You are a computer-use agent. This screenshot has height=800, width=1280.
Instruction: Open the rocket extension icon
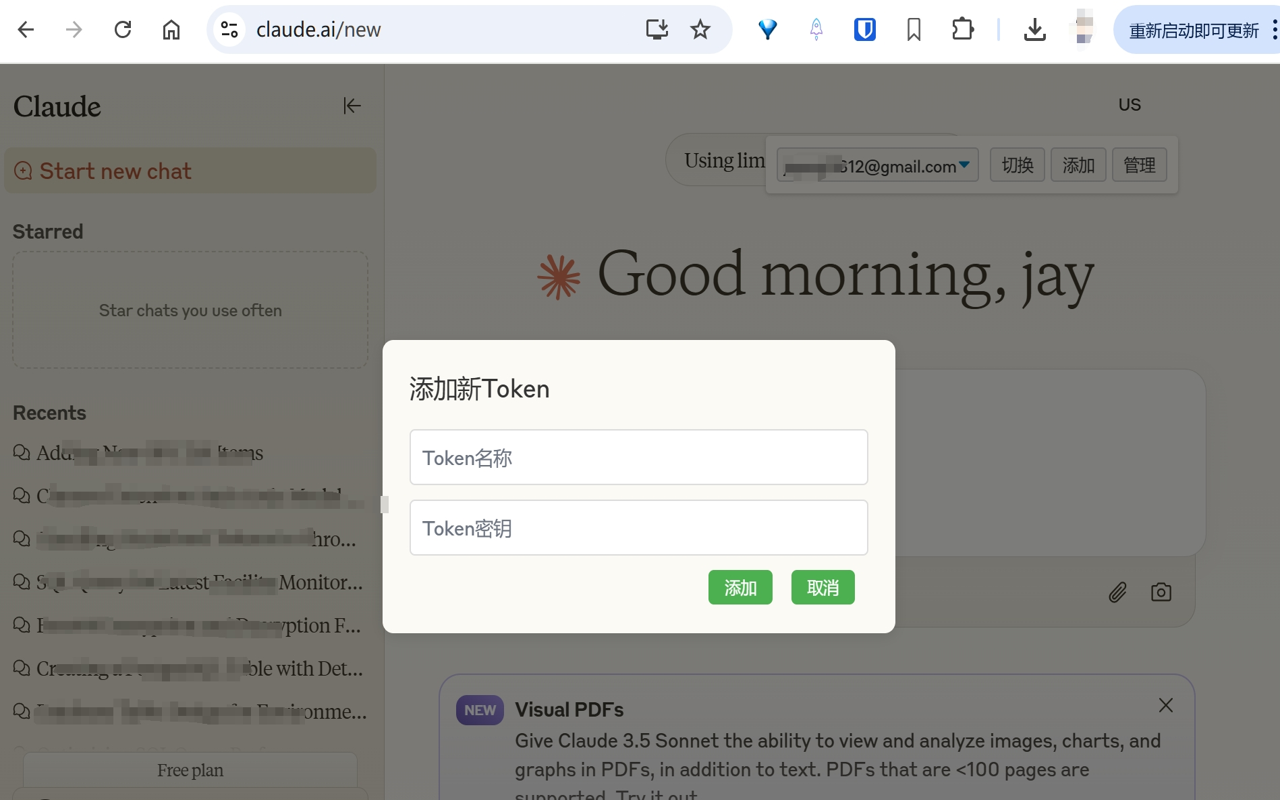[x=816, y=30]
